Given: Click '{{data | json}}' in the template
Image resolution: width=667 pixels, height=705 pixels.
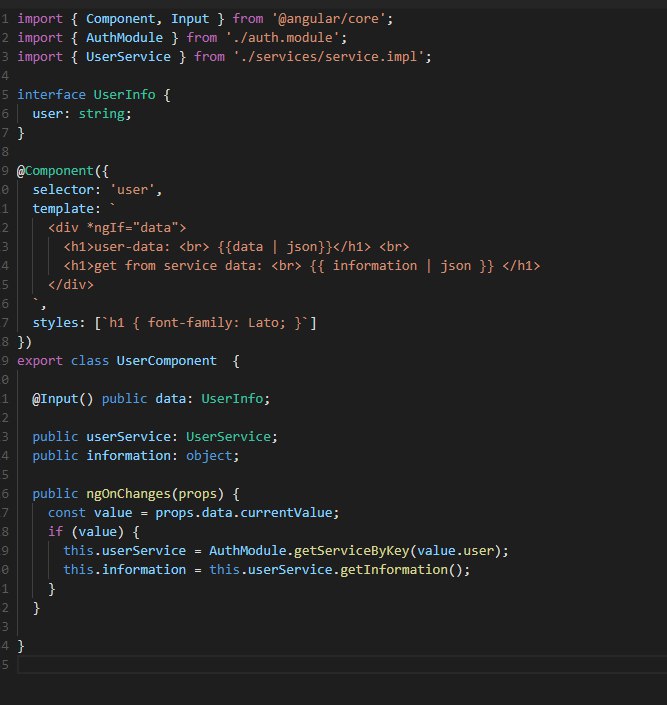Looking at the screenshot, I should [x=275, y=247].
